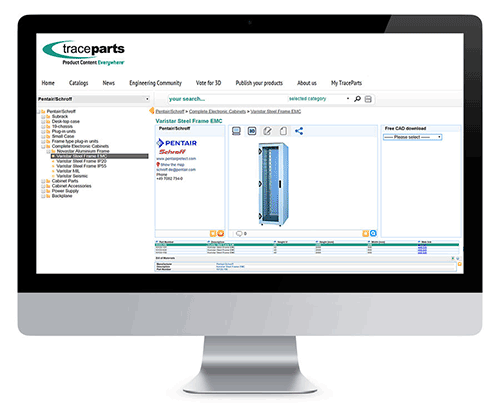Open the selected category dropdown

point(319,99)
